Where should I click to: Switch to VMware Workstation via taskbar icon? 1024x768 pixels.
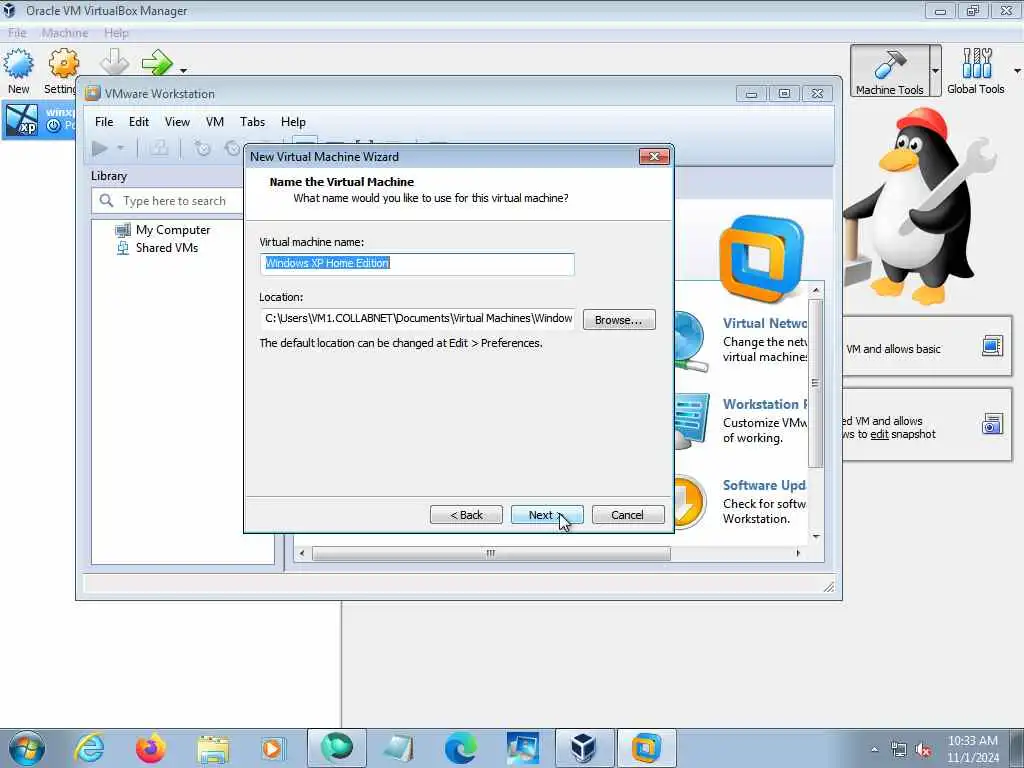click(x=646, y=748)
